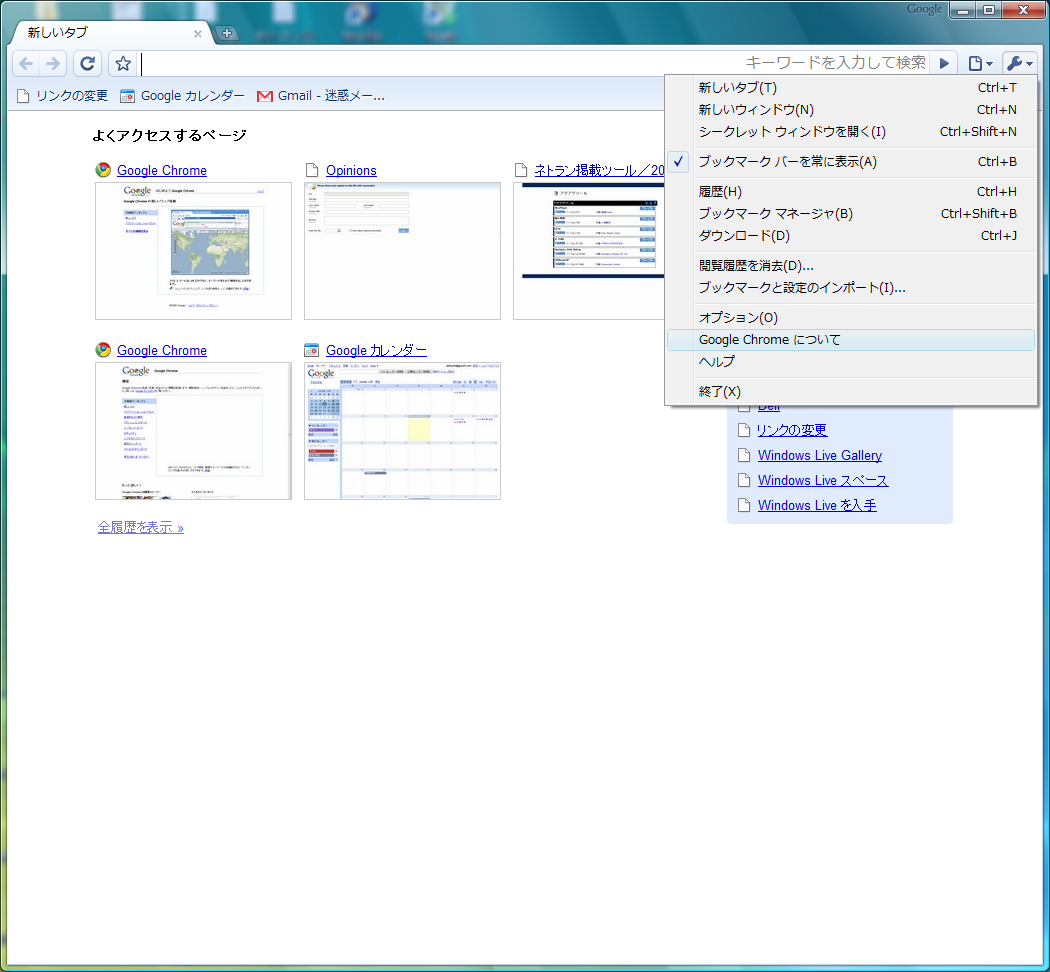The height and width of the screenshot is (972, 1050).
Task: Open the second-row Google Chrome link
Action: tap(161, 350)
